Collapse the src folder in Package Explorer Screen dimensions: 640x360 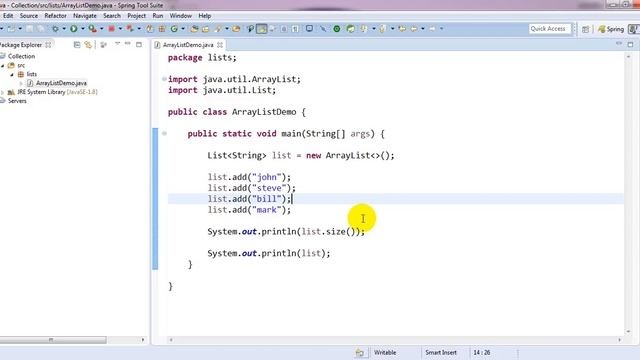click(3, 65)
